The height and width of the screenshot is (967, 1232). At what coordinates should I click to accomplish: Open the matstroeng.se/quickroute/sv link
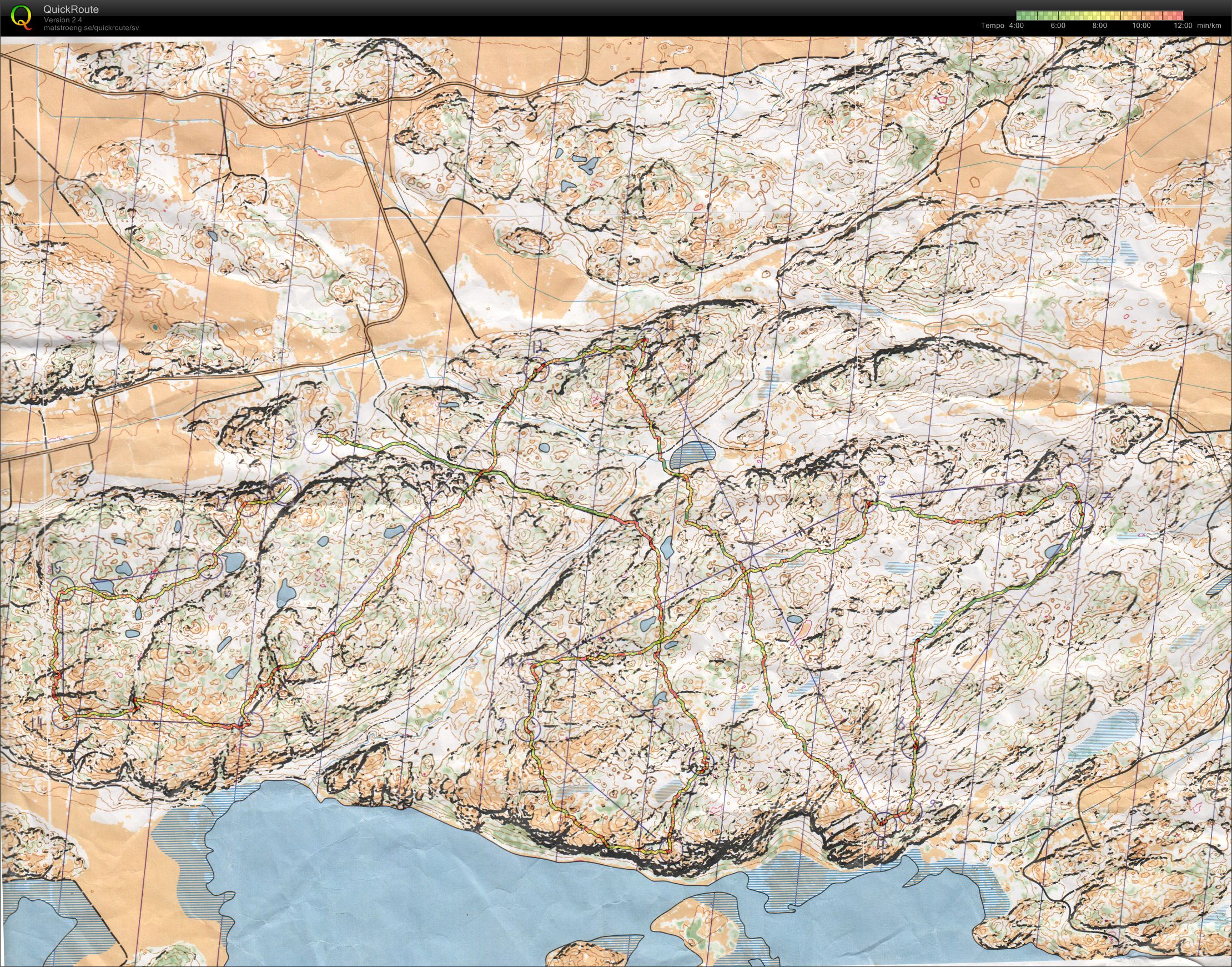point(91,27)
